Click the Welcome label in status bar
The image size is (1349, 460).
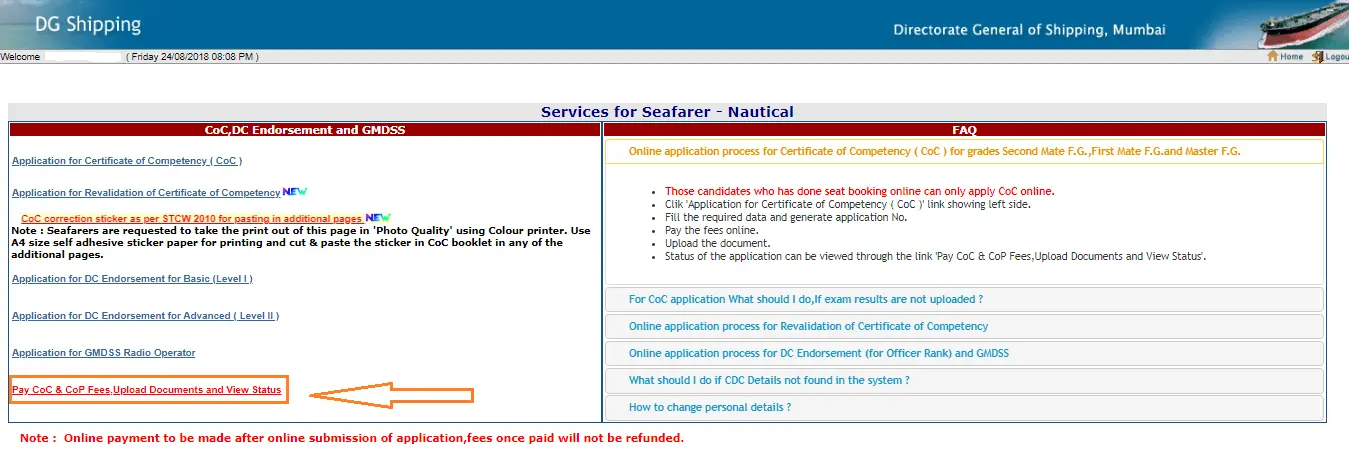point(20,57)
